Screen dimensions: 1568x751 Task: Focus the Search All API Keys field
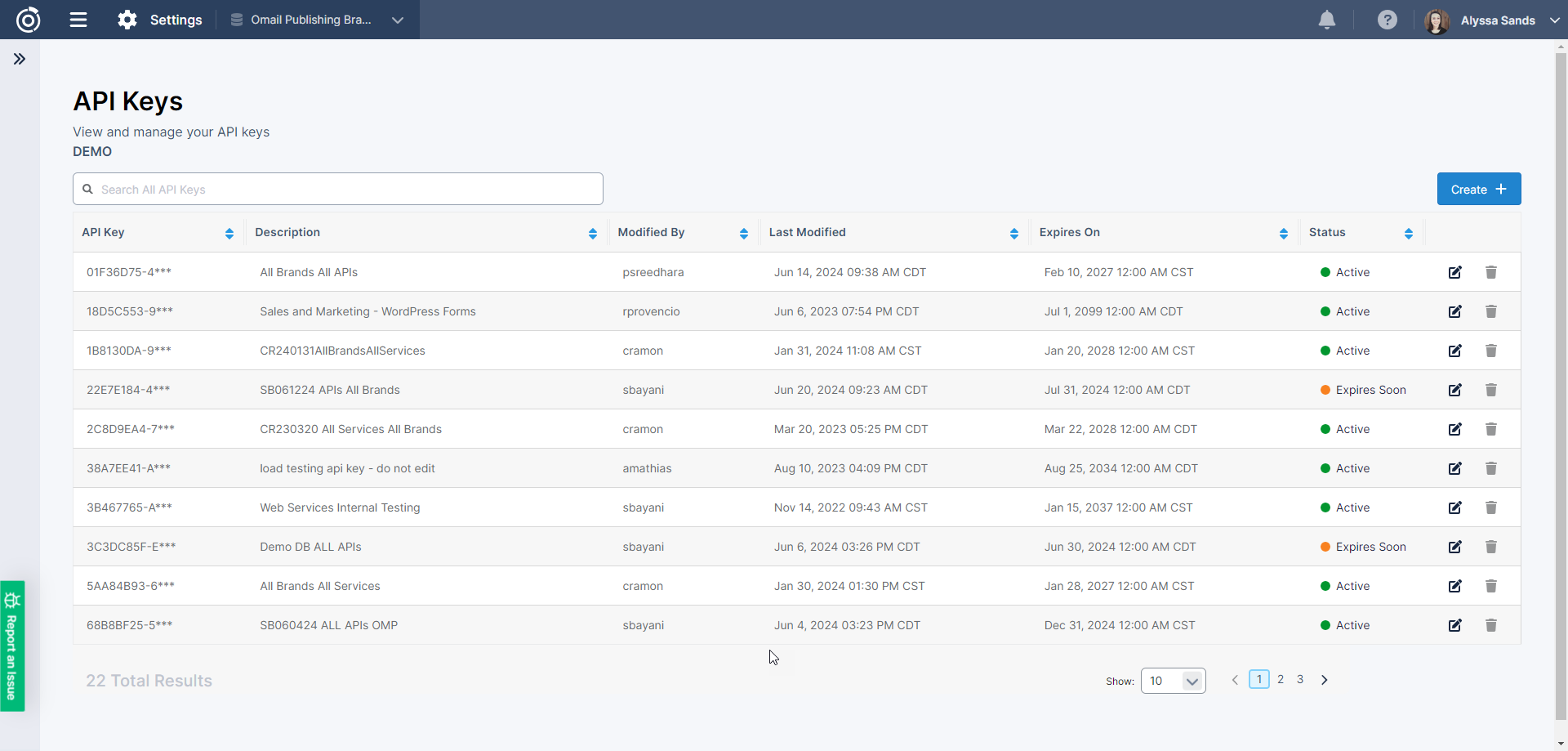coord(343,189)
